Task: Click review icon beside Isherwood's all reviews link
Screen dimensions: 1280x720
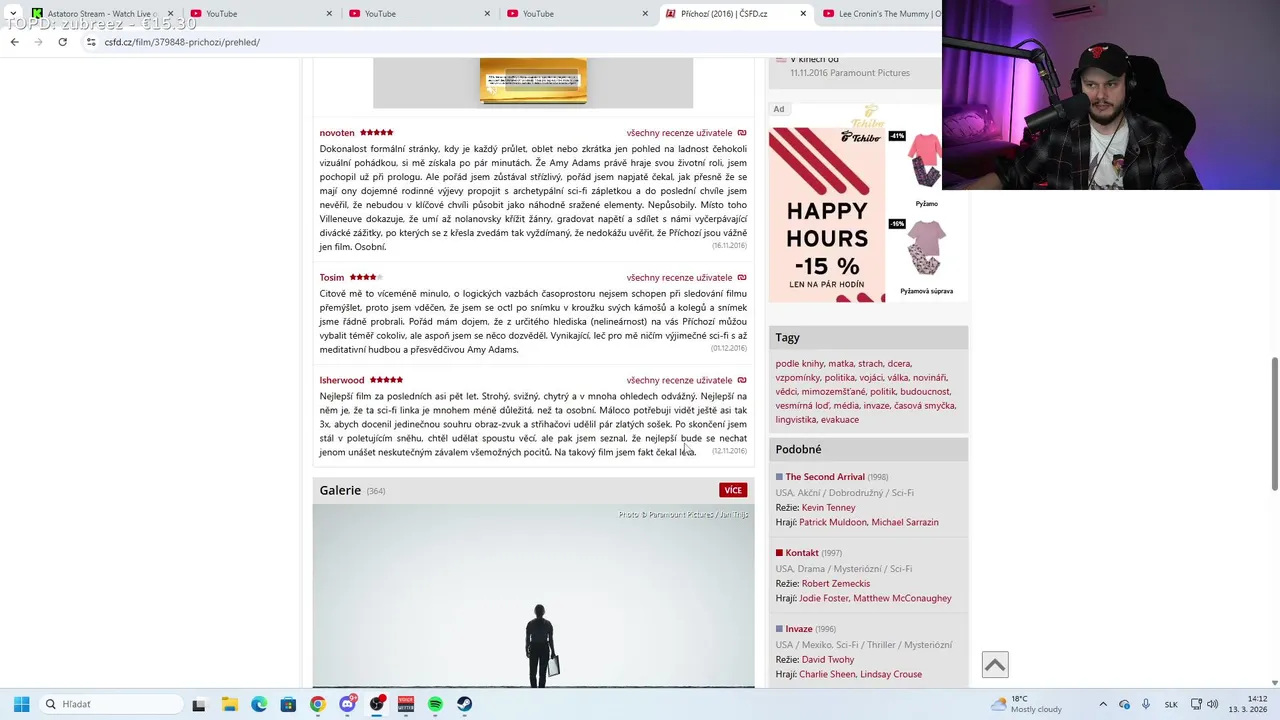Action: 742,380
